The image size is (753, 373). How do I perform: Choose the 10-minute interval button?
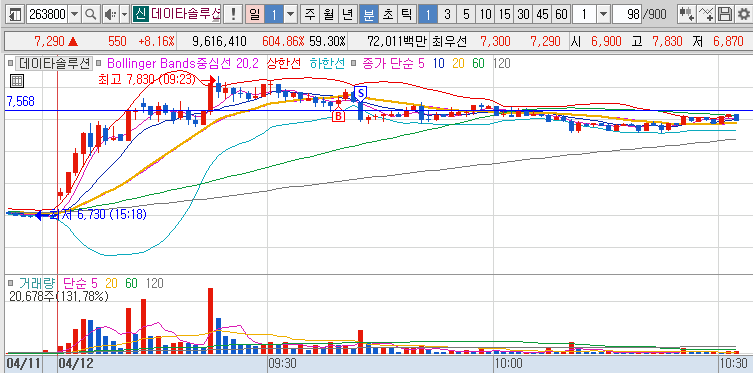(485, 14)
